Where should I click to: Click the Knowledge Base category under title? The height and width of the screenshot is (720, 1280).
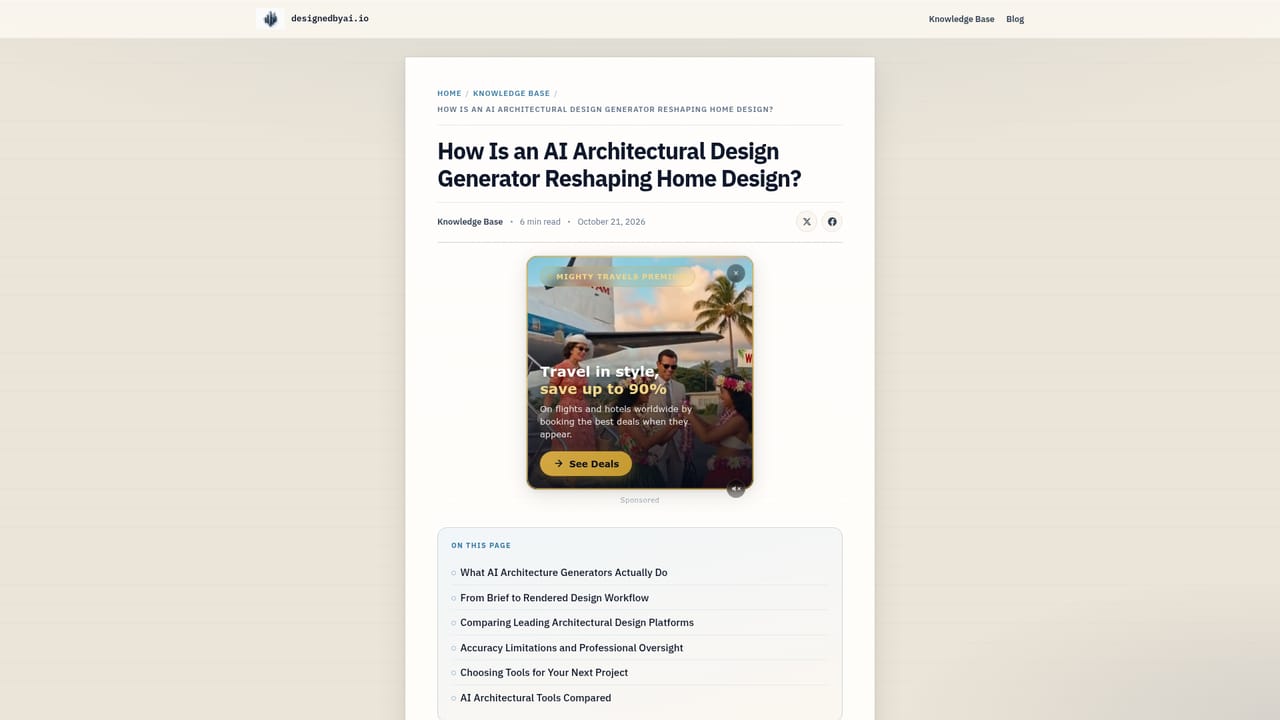470,222
